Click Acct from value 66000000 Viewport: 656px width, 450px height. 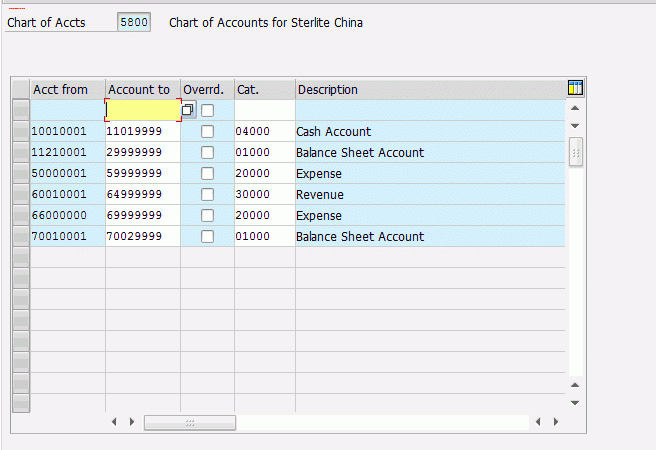(59, 215)
